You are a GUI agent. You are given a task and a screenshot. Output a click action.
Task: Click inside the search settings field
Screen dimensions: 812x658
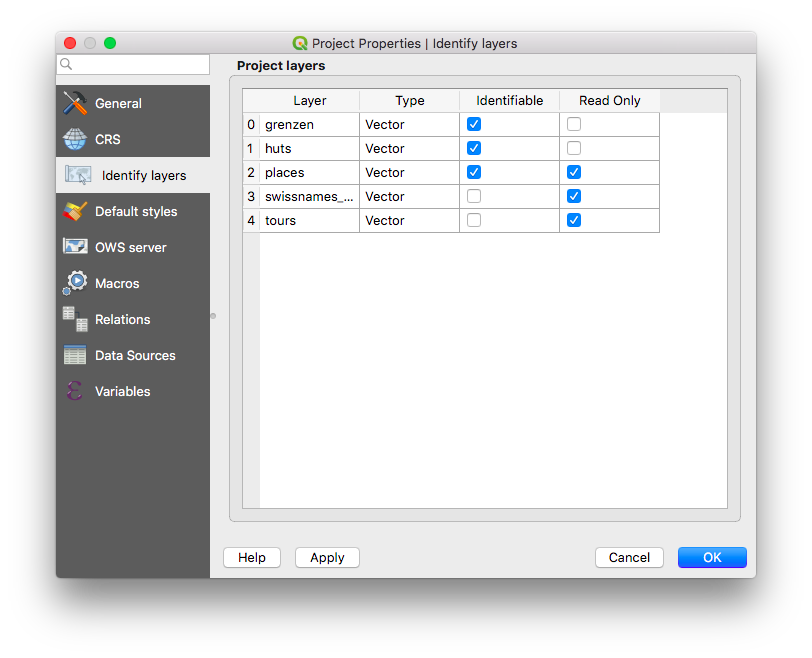[133, 63]
